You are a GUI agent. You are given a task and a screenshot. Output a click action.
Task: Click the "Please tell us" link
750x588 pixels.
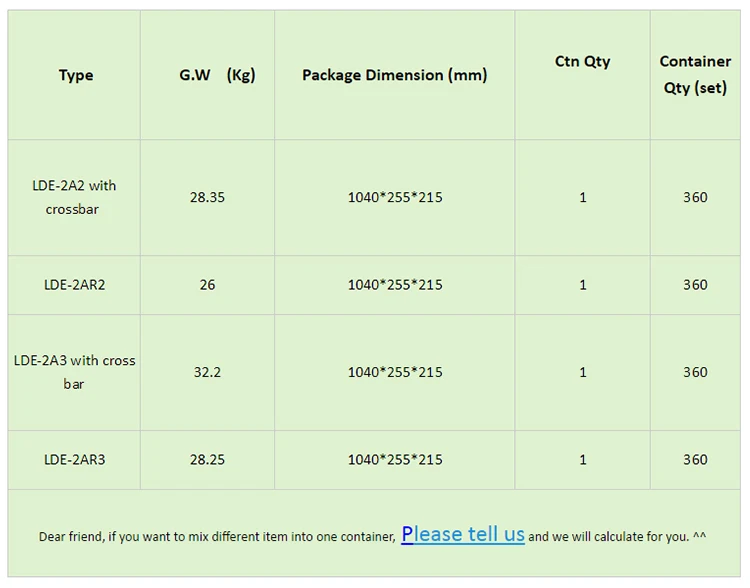click(463, 534)
